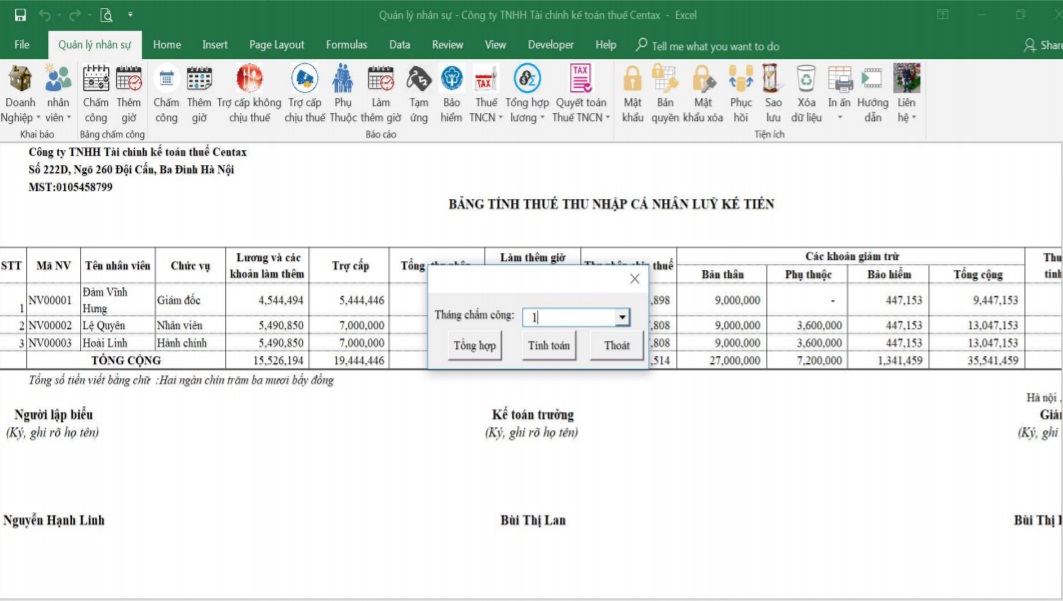1063x601 pixels.
Task: Click the Doanh Nghiệp icon in ribbon
Action: click(x=20, y=80)
